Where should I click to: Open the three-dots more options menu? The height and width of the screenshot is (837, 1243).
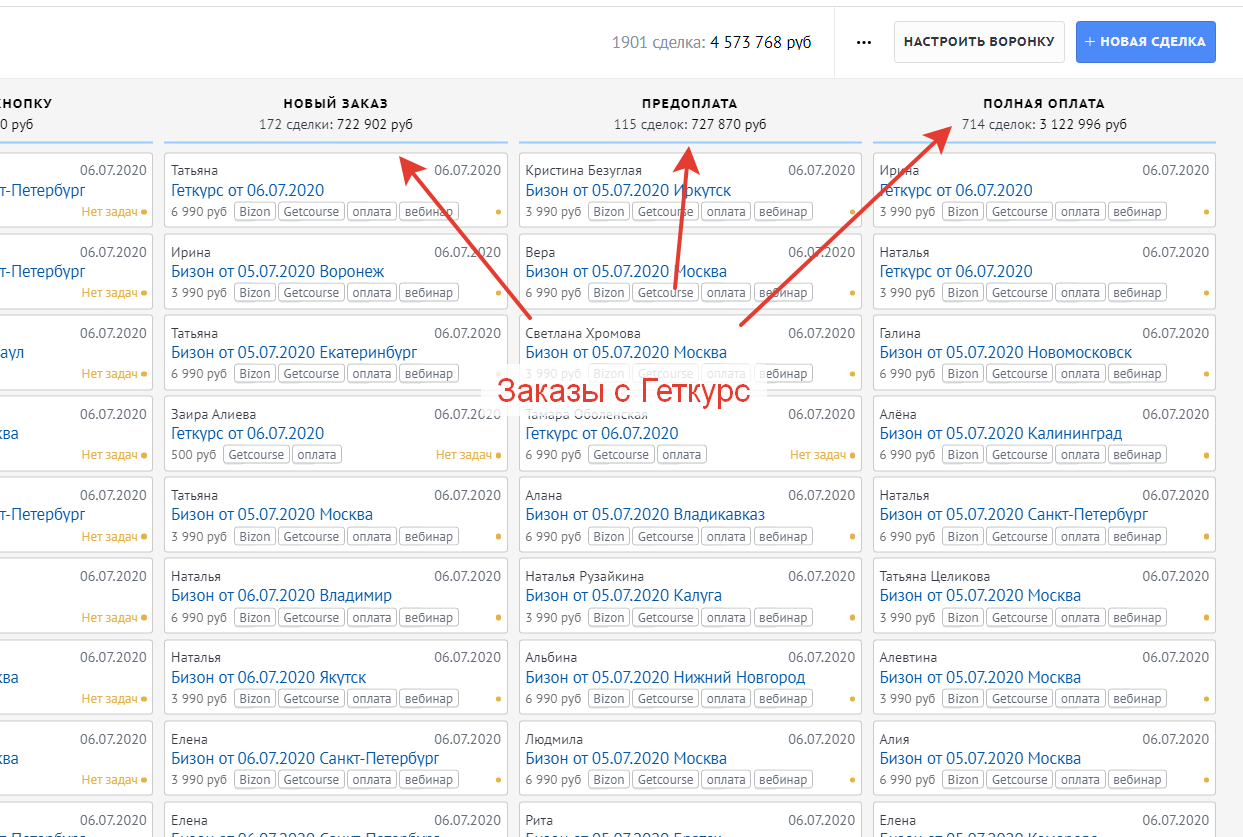(x=864, y=42)
